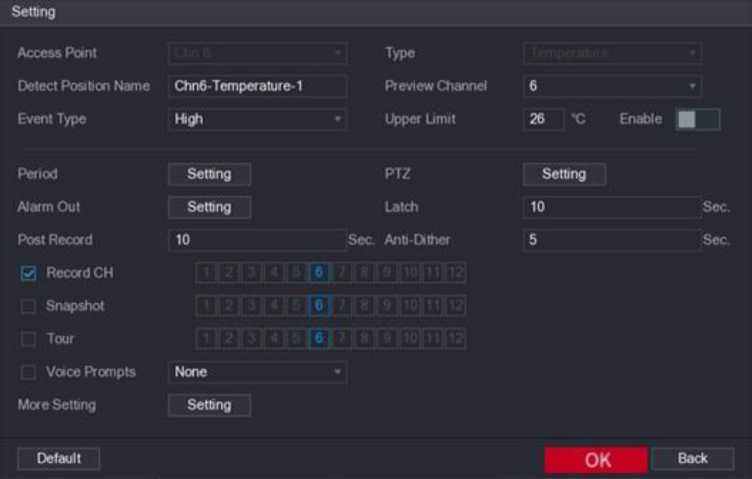The image size is (752, 479).
Task: Uncheck the Record CH checkbox
Action: click(28, 273)
